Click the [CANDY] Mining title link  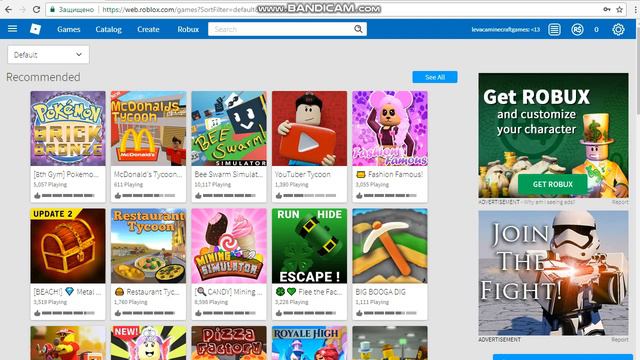[228, 292]
